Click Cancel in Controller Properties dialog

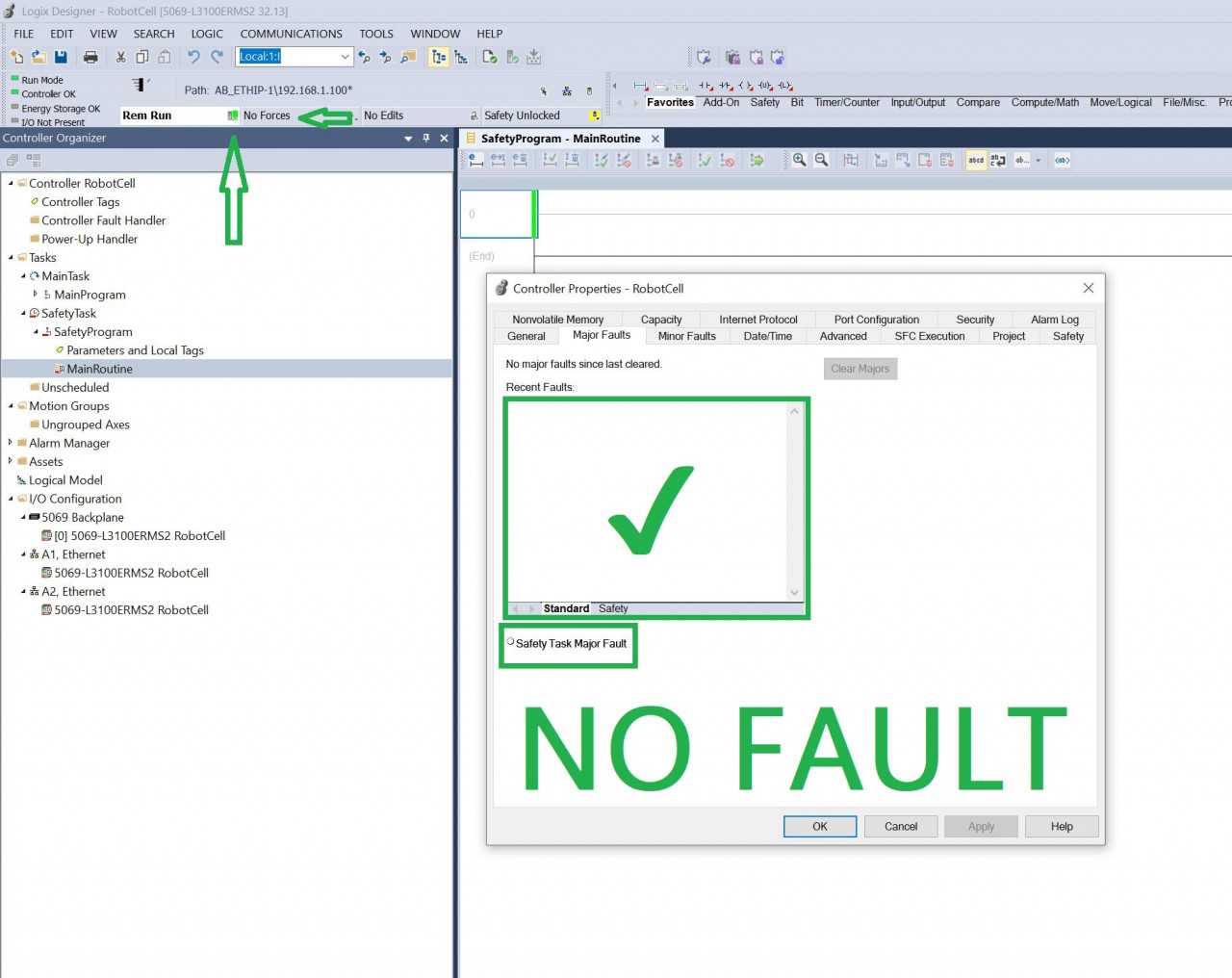pyautogui.click(x=901, y=826)
